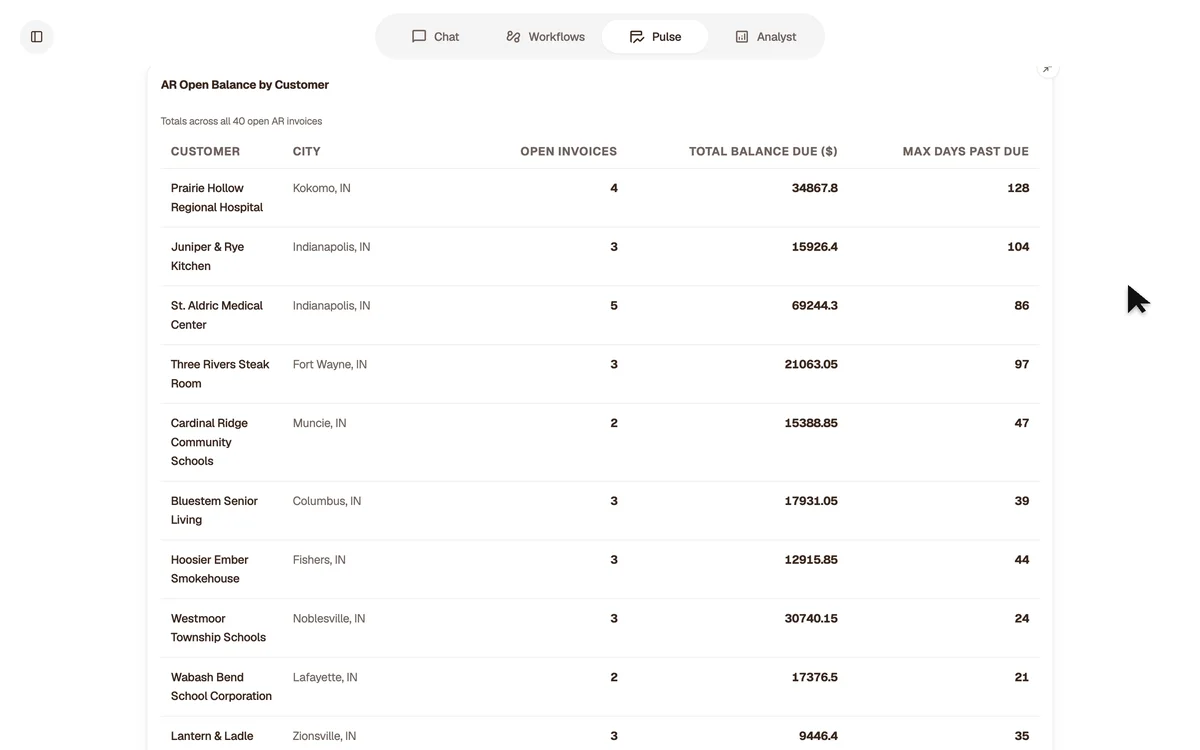Click the Pulse icon
This screenshot has height=750, width=1200.
[637, 36]
